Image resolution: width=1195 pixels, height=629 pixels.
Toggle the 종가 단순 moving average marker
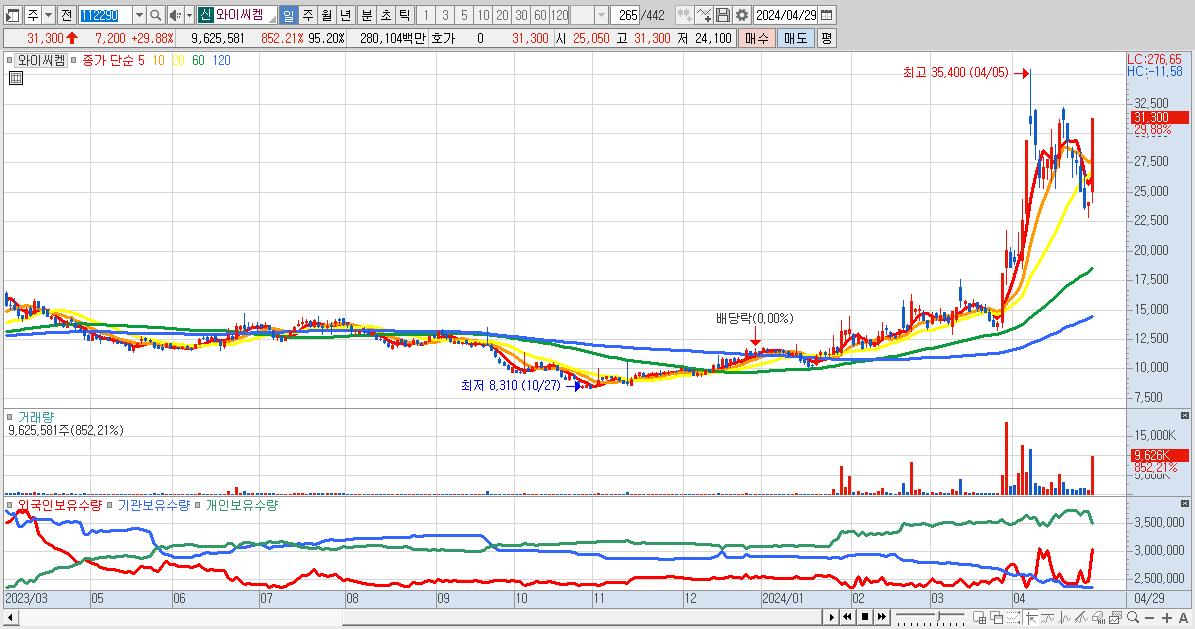[74, 60]
